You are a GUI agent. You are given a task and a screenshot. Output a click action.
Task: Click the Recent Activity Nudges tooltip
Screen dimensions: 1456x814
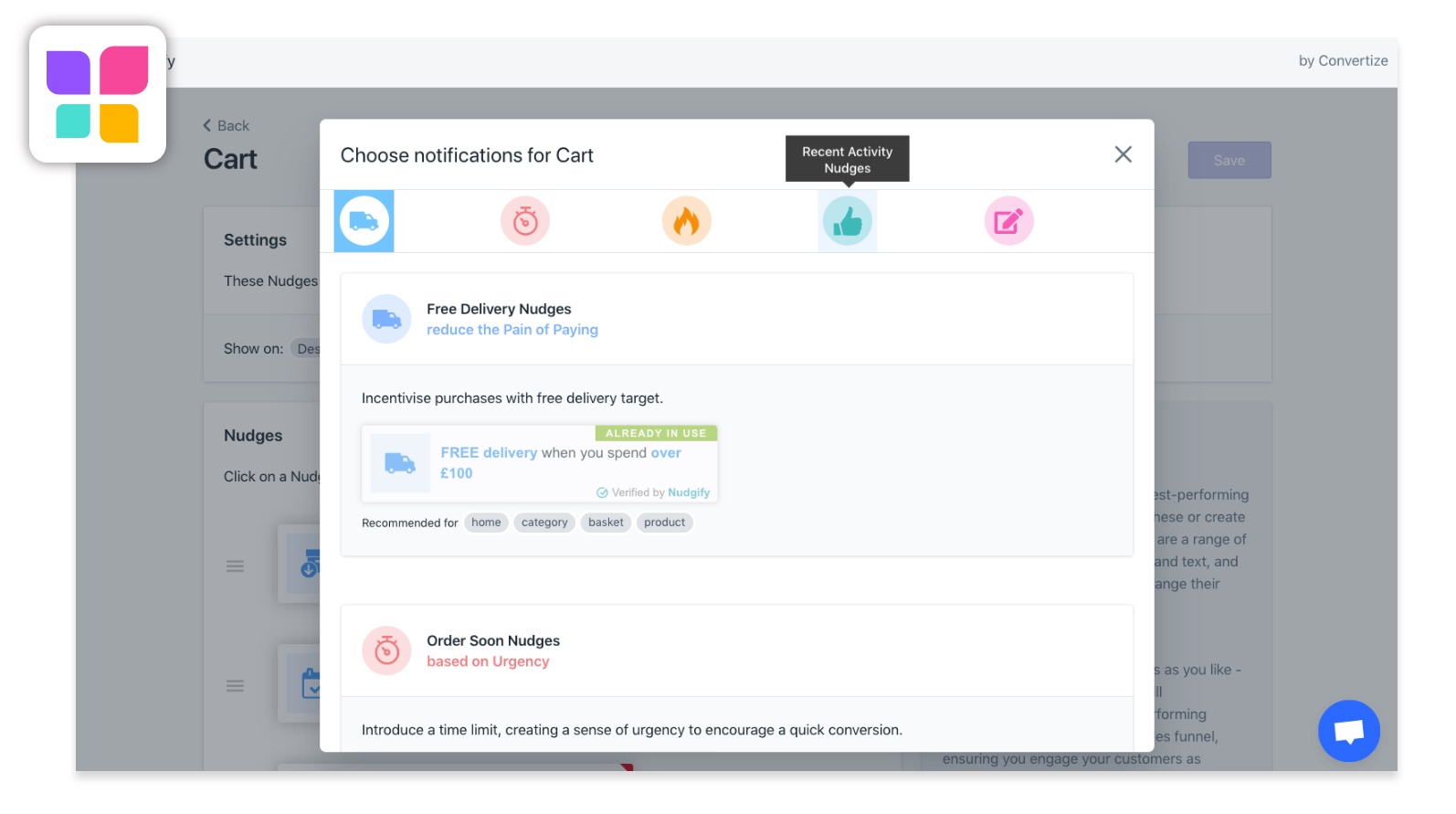click(x=848, y=159)
